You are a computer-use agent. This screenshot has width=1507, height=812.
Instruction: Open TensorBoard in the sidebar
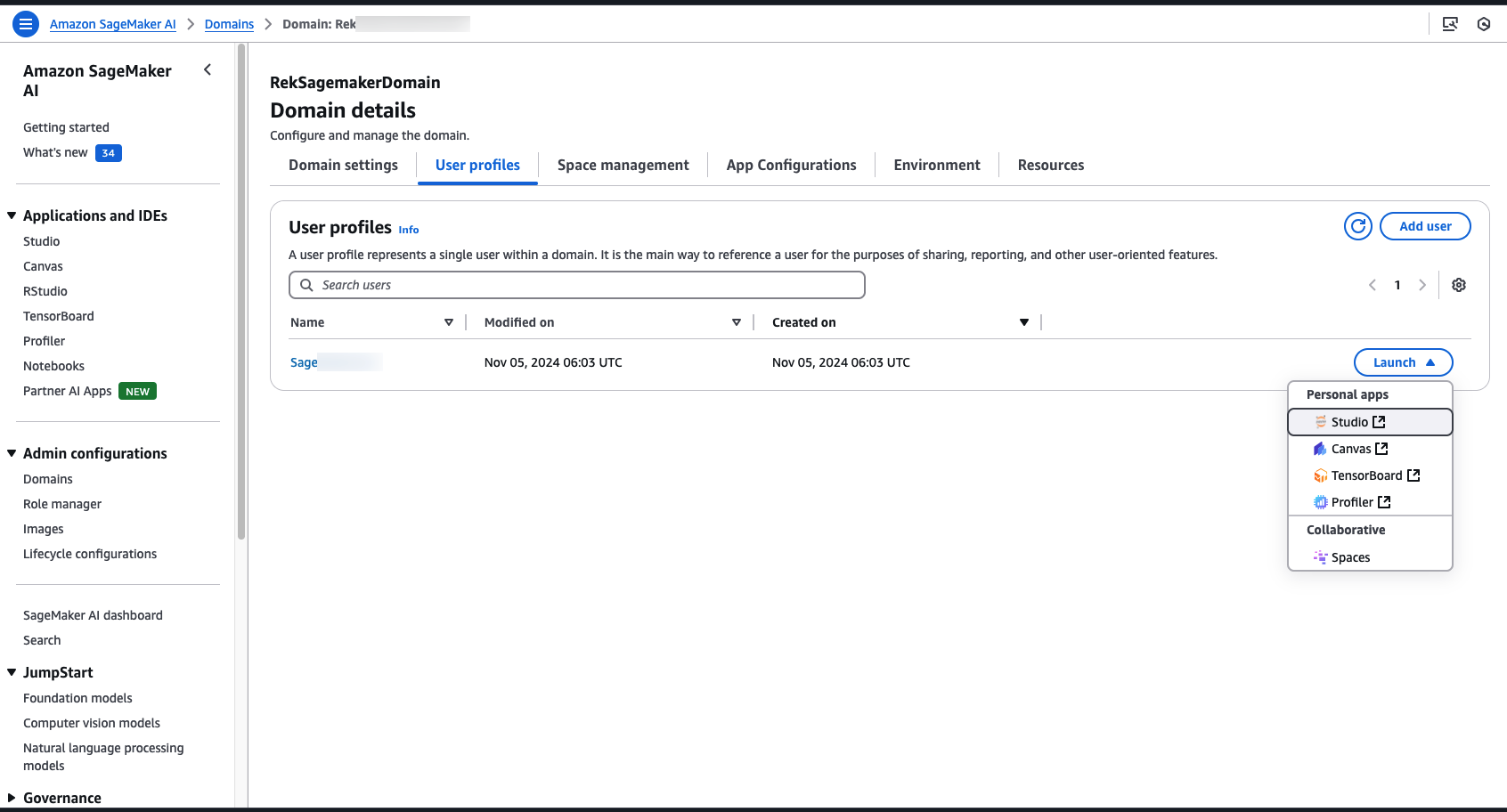coord(59,316)
